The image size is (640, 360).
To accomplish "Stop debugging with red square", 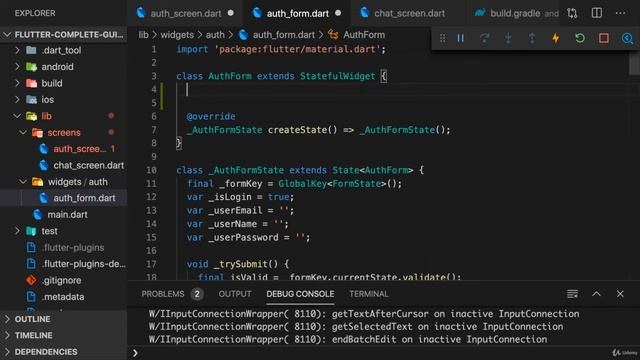I will pyautogui.click(x=604, y=38).
